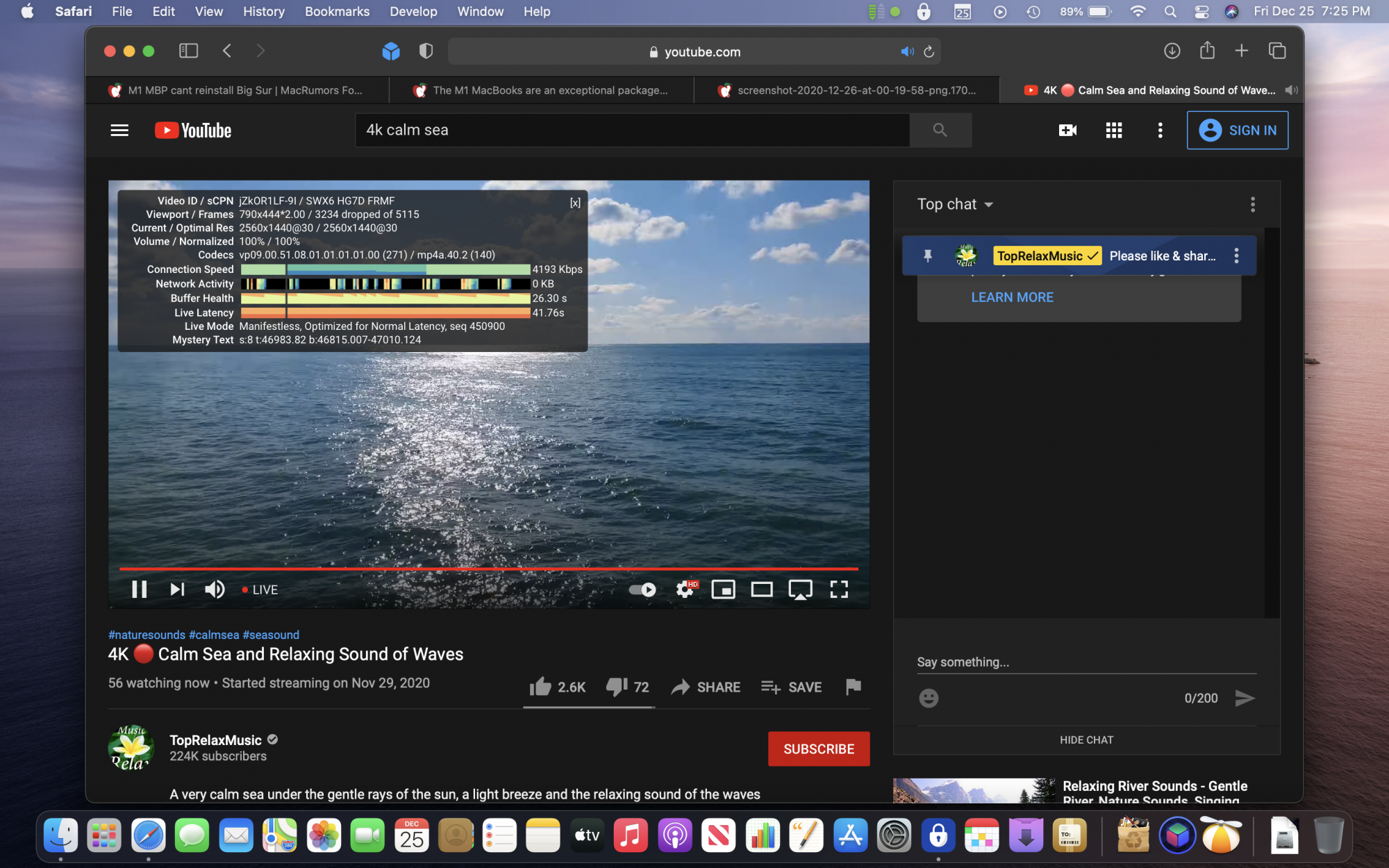Open YouTube apps grid icon
The image size is (1389, 868).
click(x=1114, y=130)
